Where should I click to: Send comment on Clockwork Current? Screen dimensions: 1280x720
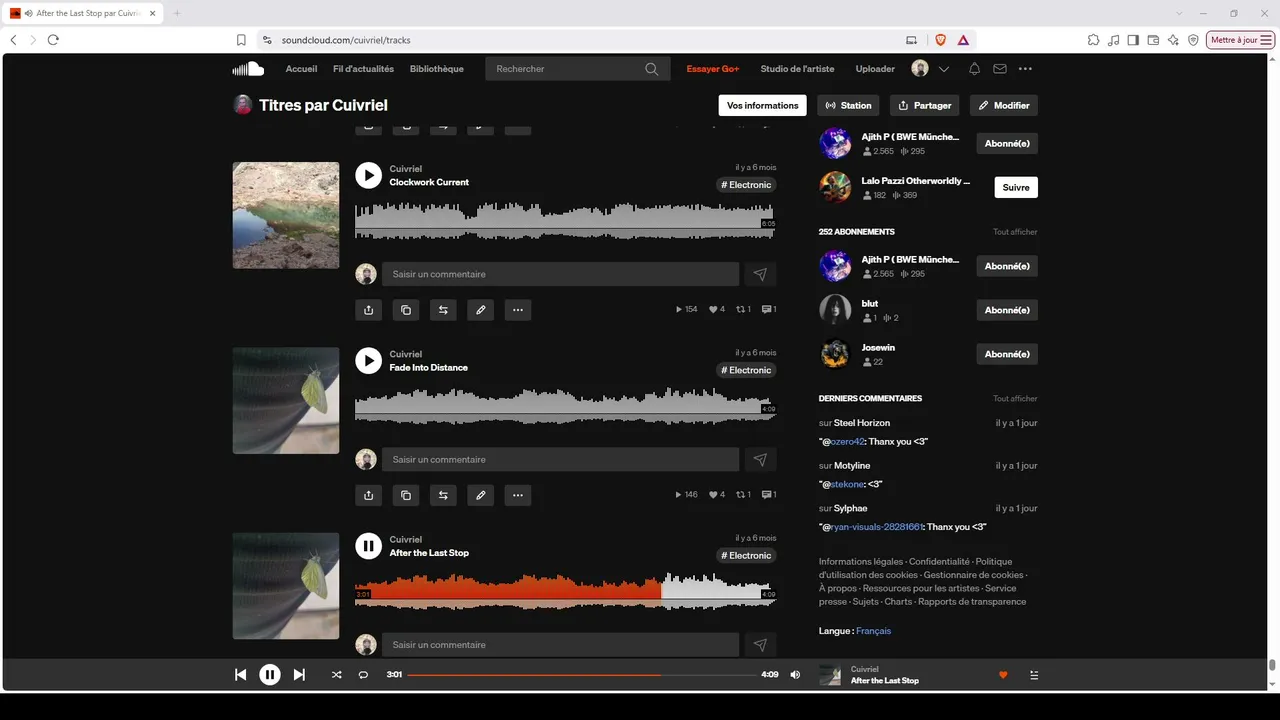point(760,274)
